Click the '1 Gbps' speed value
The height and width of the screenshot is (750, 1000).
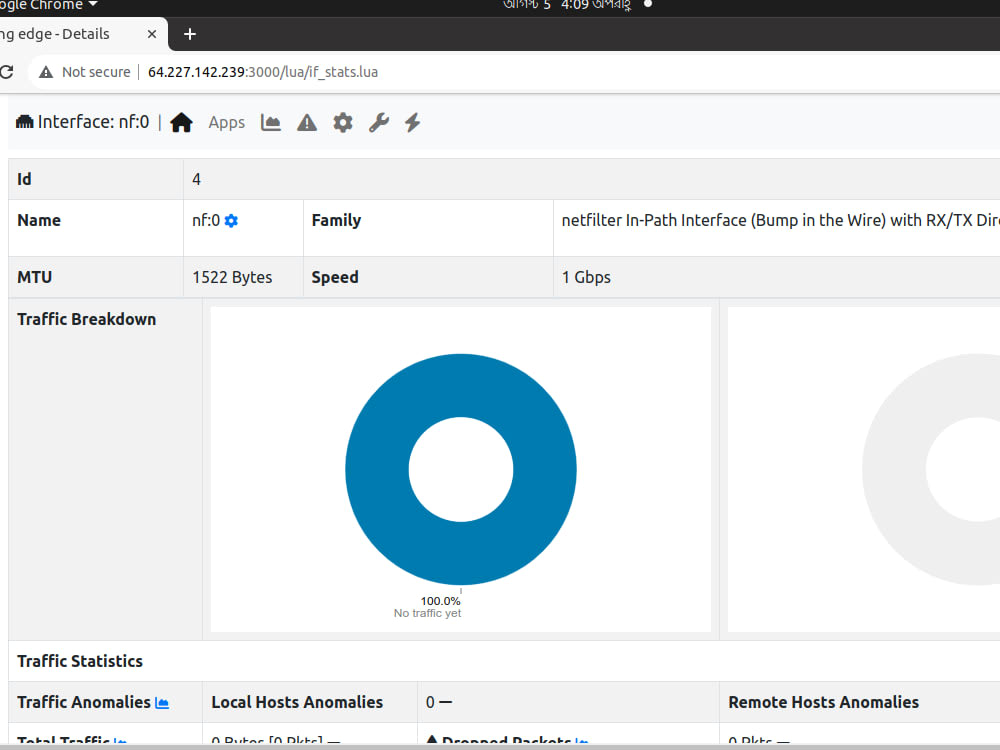coord(586,277)
